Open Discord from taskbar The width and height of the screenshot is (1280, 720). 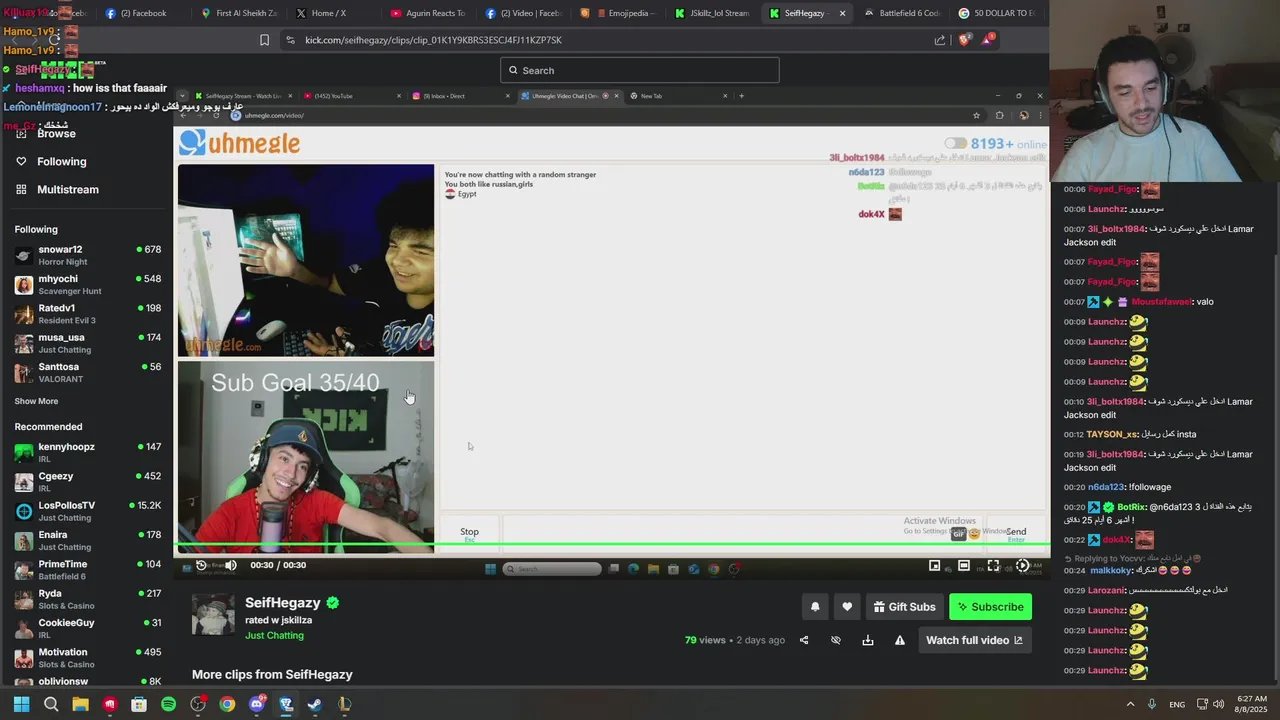(x=256, y=704)
